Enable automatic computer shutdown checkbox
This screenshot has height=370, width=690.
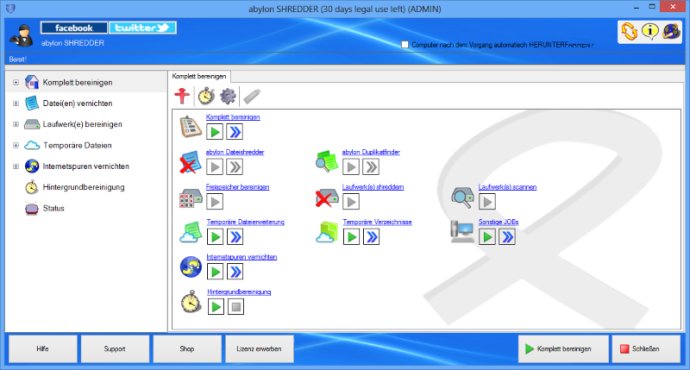click(405, 44)
